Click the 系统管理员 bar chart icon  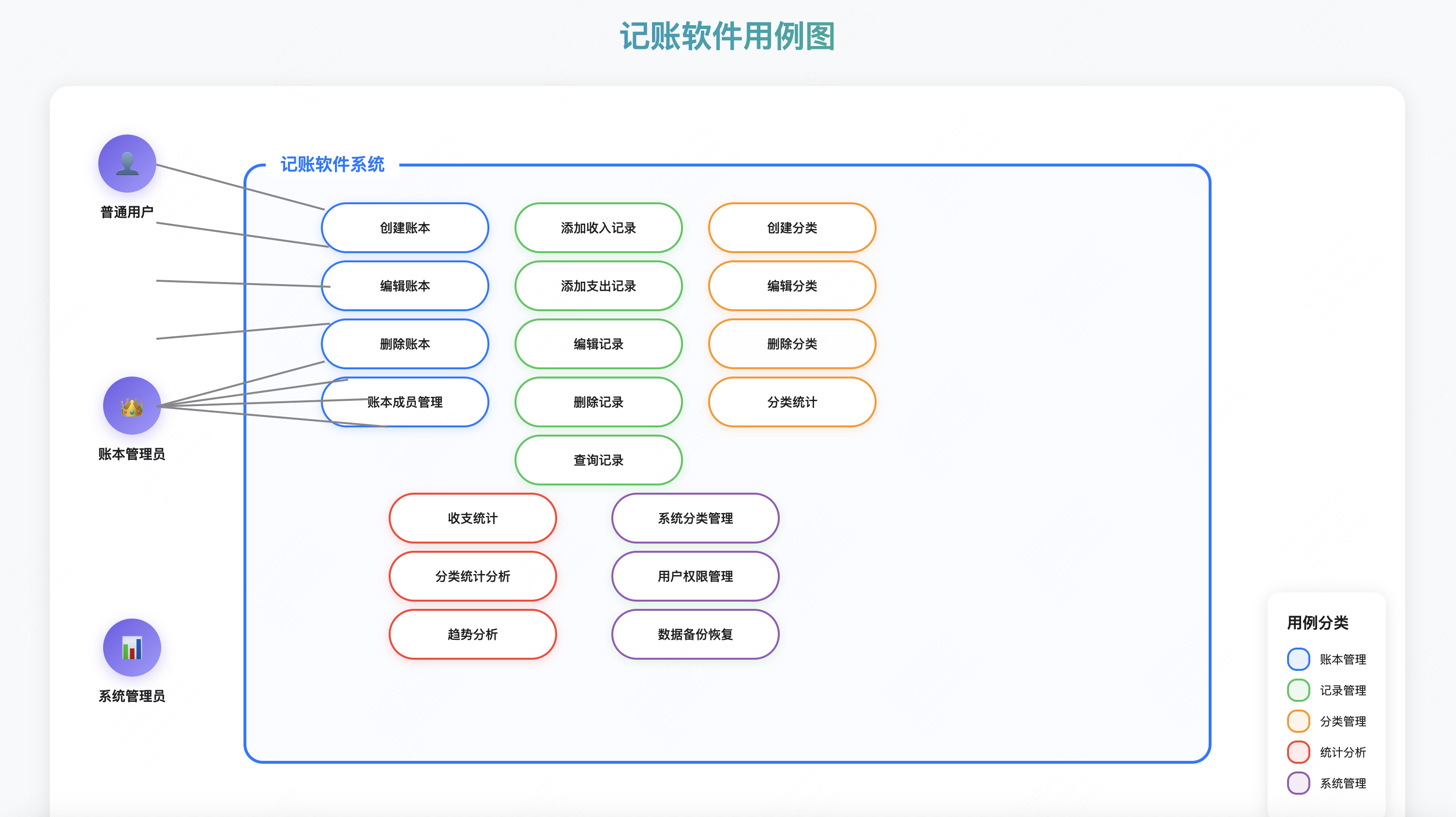132,648
